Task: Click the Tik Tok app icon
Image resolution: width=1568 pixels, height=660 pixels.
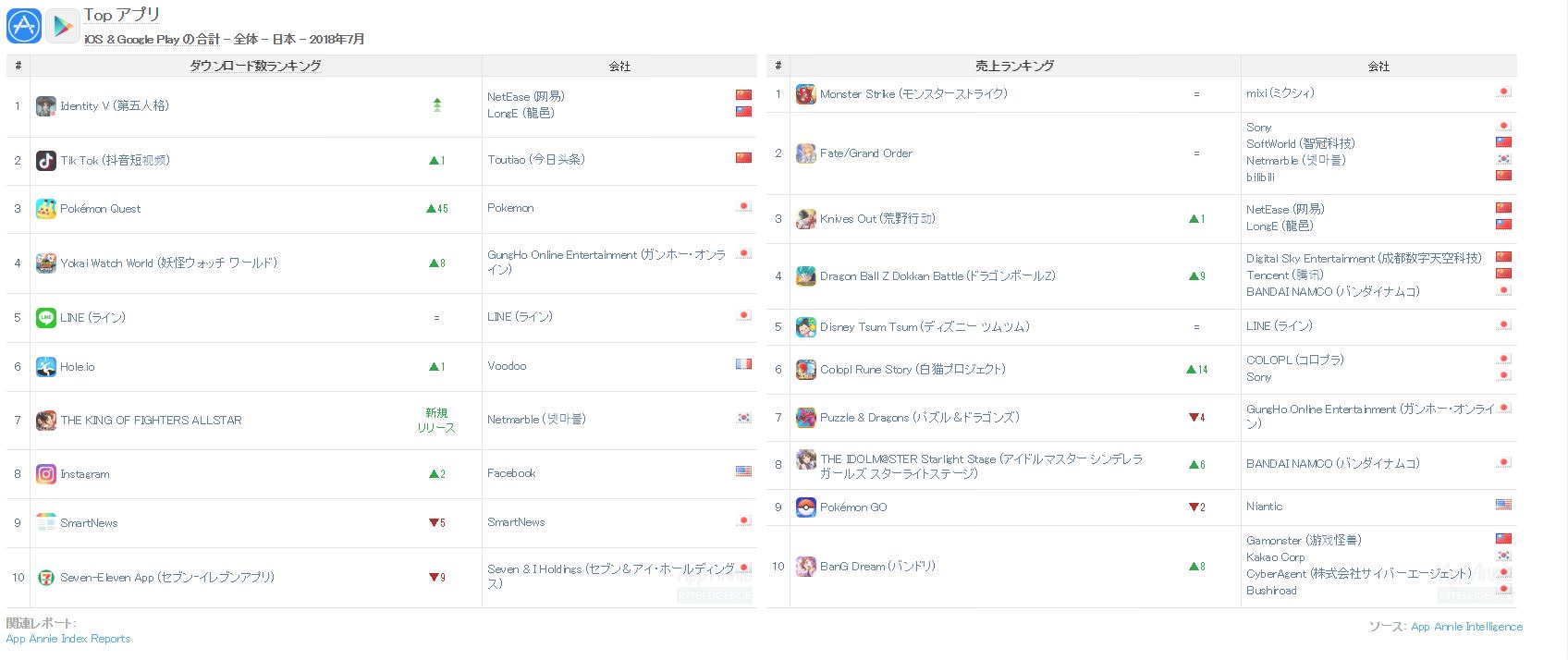Action: 46,161
